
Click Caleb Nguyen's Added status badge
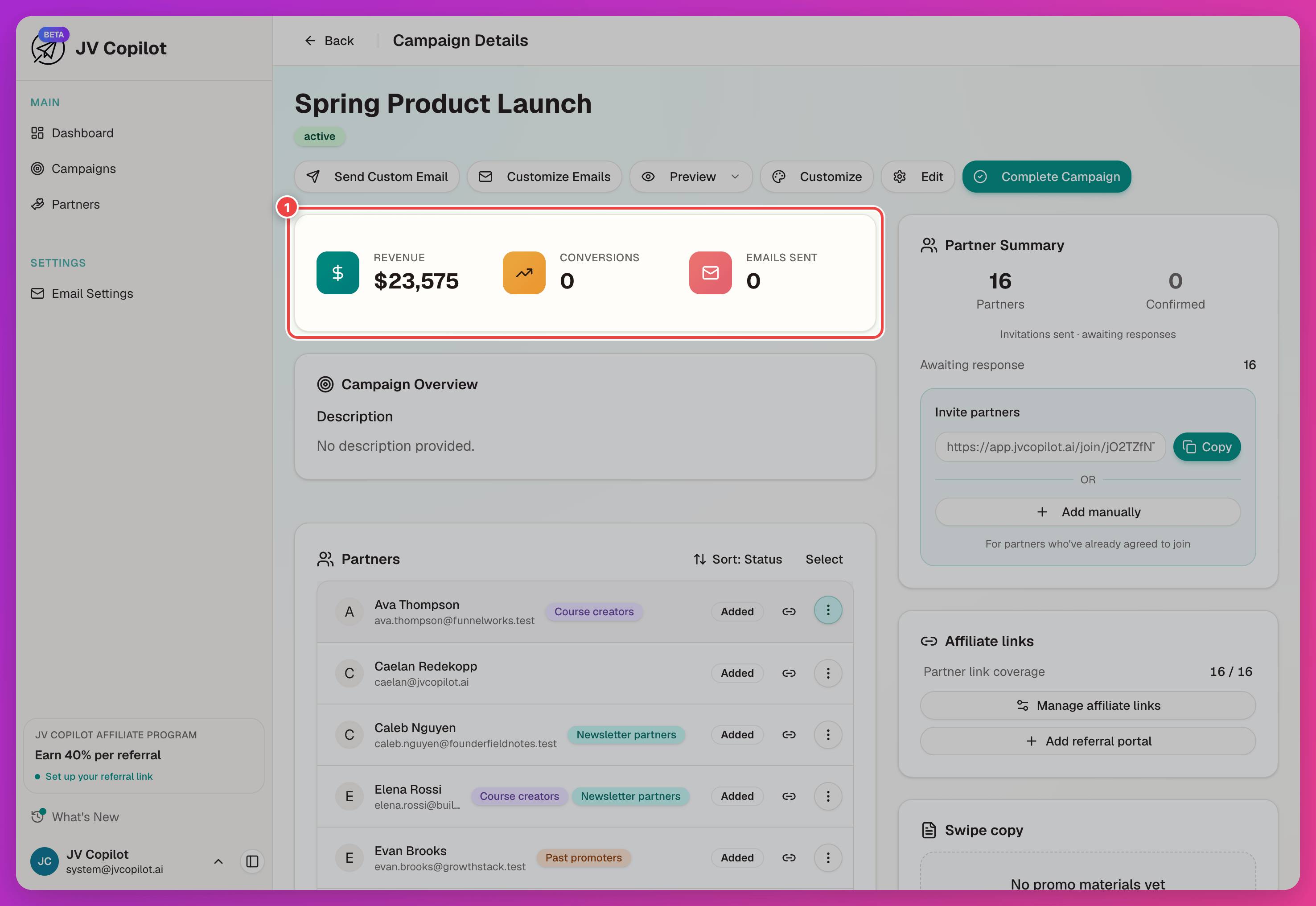tap(737, 735)
